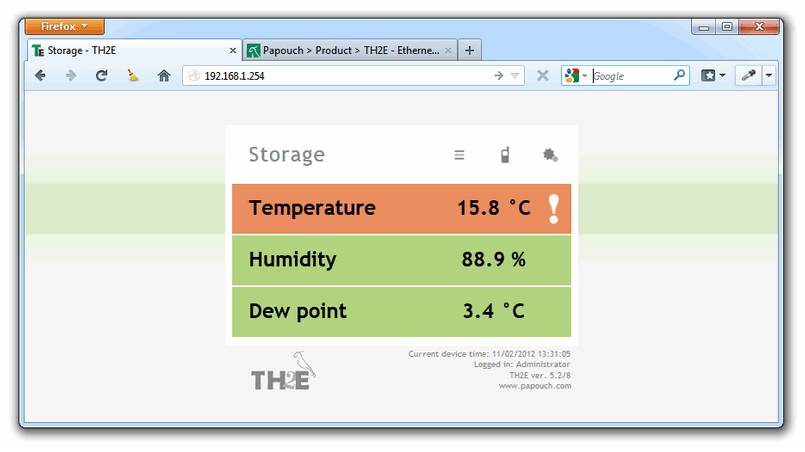
Task: Click the Logged in: Administrator text
Action: [x=522, y=364]
